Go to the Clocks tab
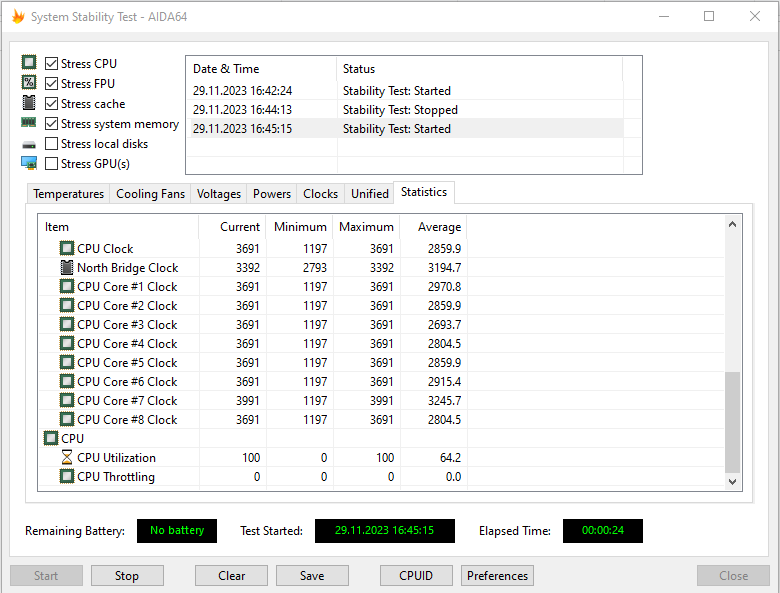 click(x=320, y=194)
